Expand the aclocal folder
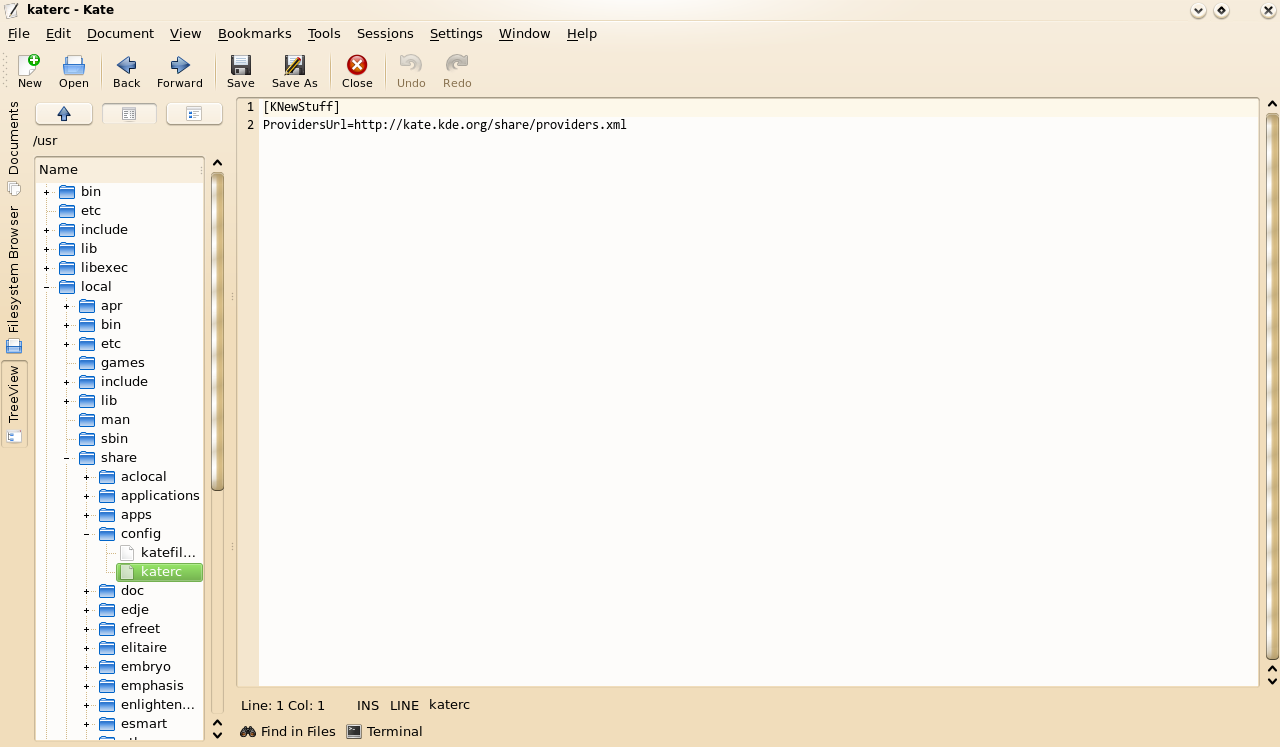 pos(87,477)
